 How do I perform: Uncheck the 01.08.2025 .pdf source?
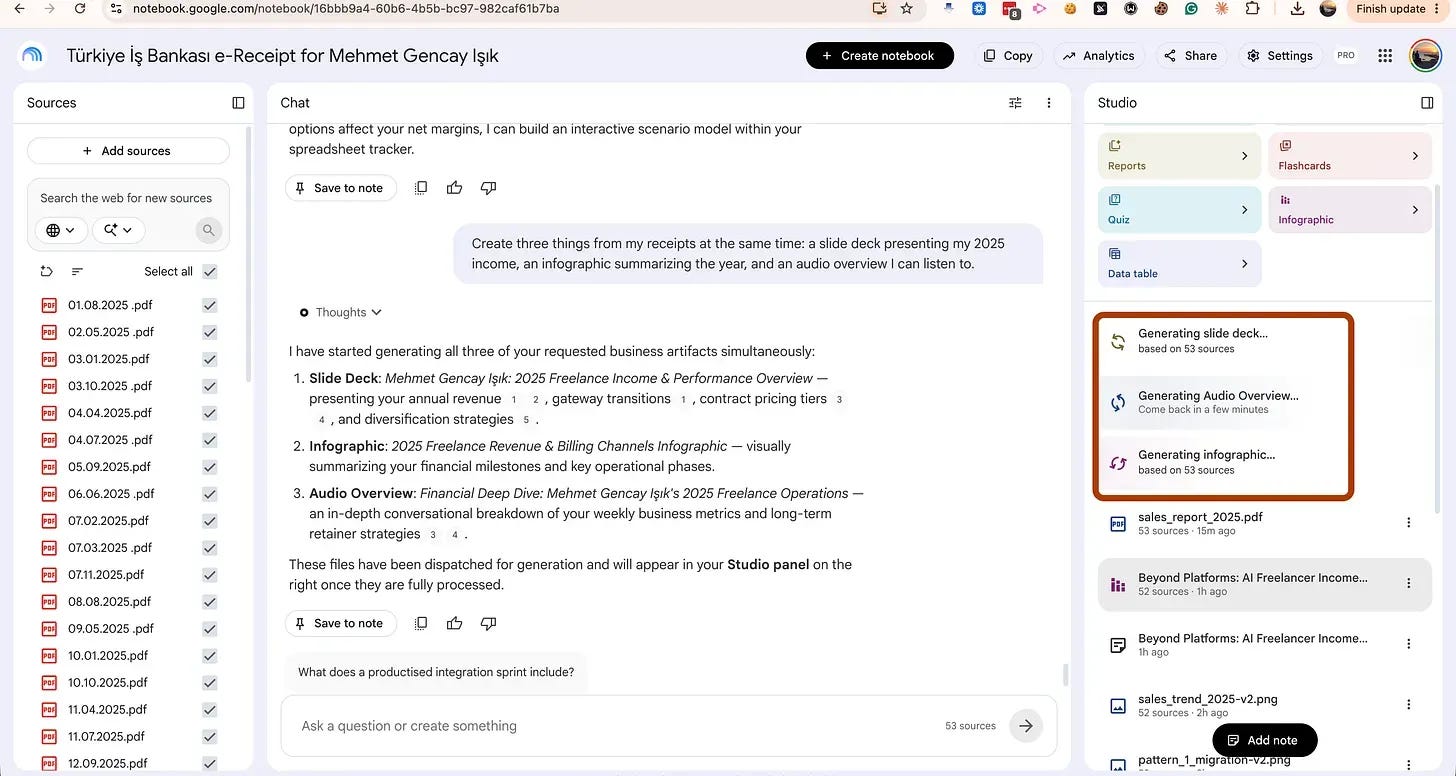point(209,305)
